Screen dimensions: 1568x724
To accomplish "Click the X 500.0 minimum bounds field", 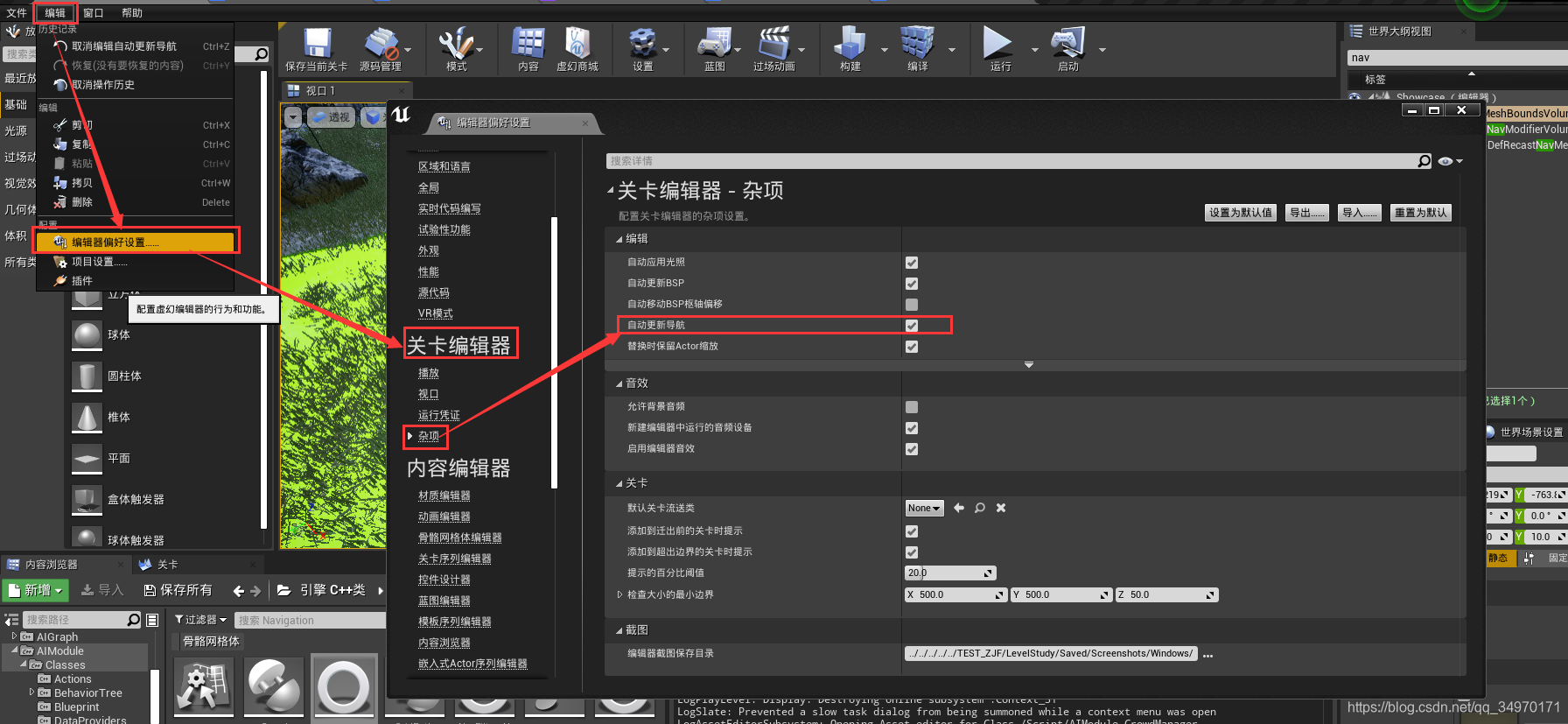I will pos(955,595).
